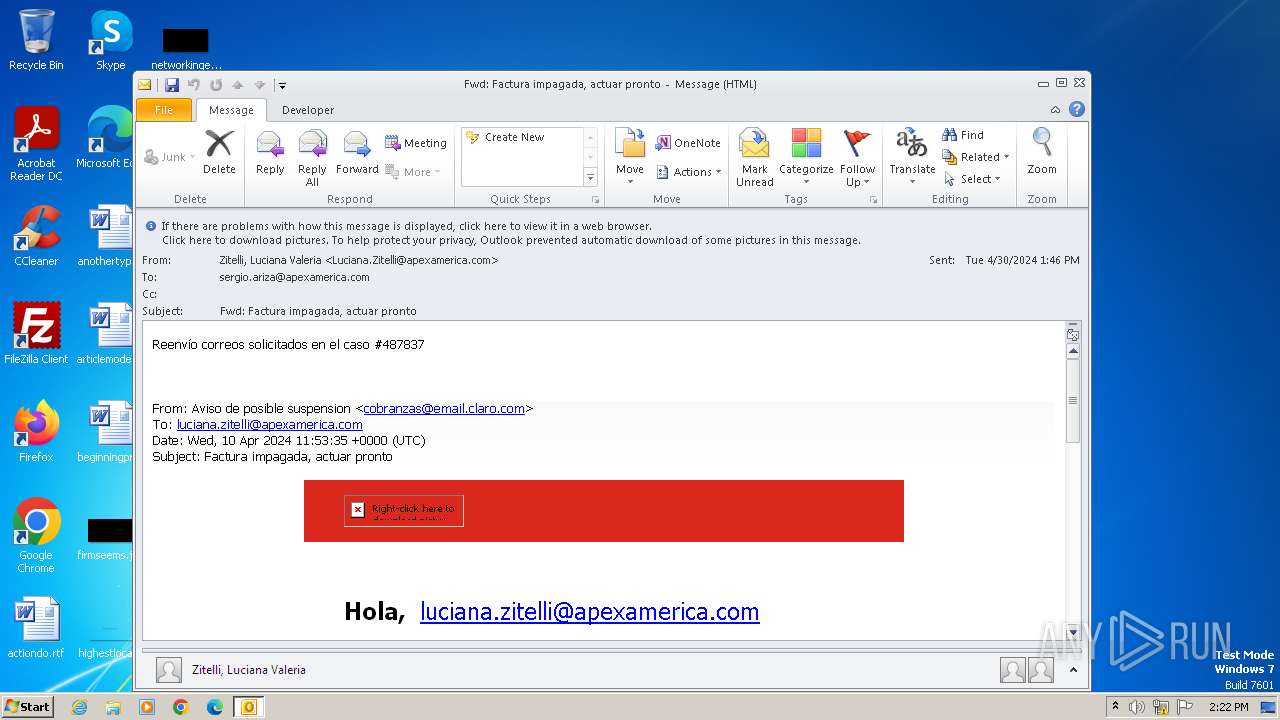The height and width of the screenshot is (720, 1280).
Task: Open the Select dropdown
Action: [972, 179]
